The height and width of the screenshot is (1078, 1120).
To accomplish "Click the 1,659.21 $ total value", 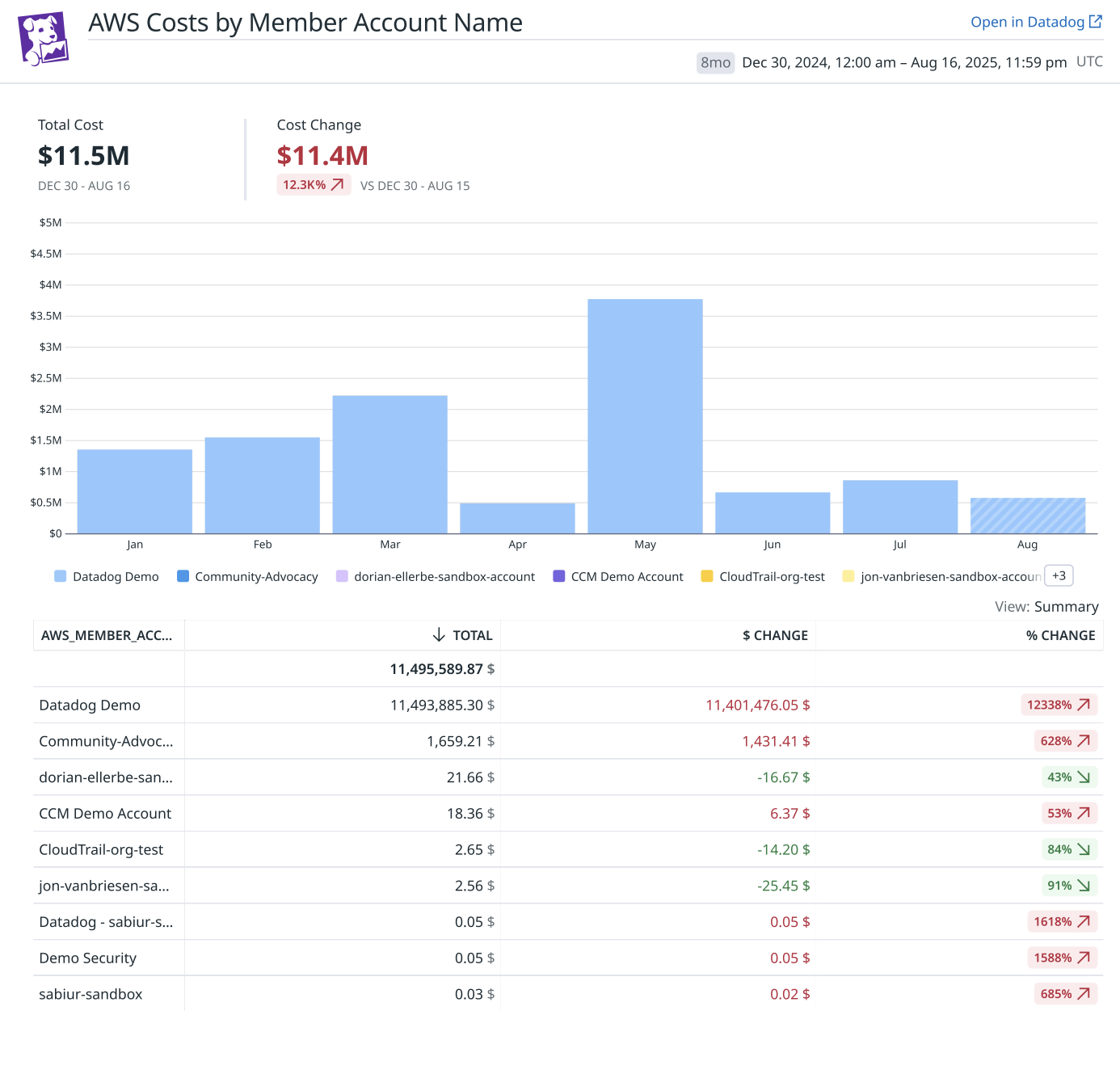I will pos(461,741).
